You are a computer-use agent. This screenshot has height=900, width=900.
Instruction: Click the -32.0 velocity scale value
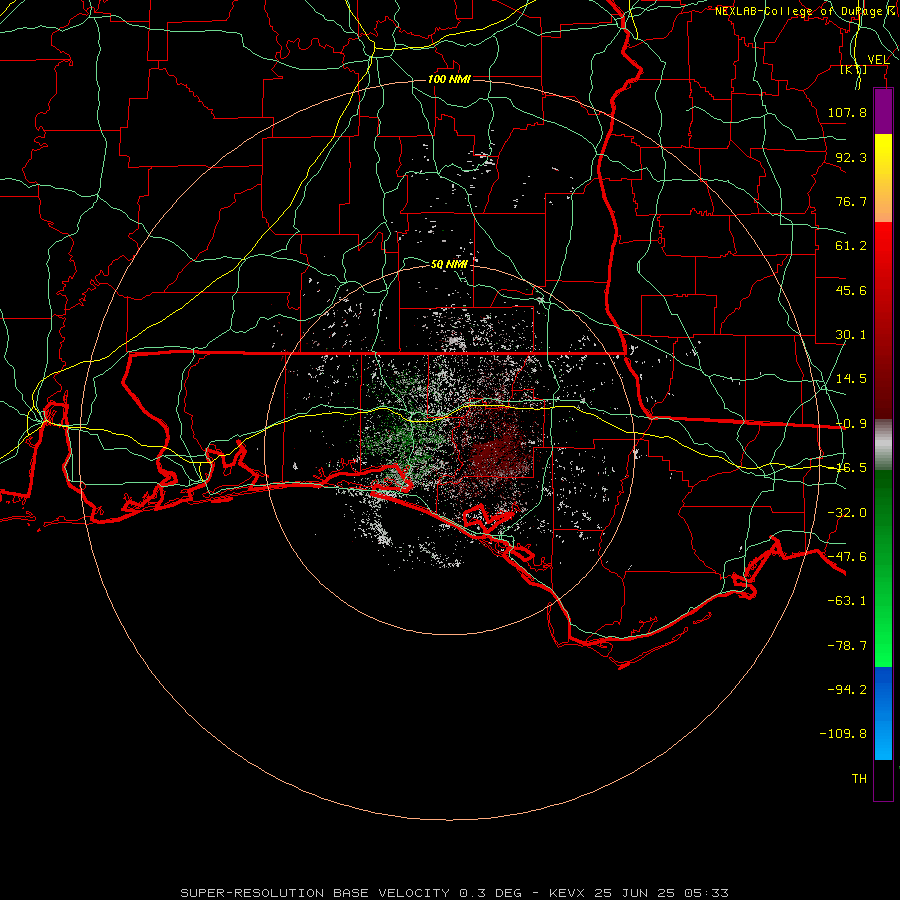click(x=847, y=513)
